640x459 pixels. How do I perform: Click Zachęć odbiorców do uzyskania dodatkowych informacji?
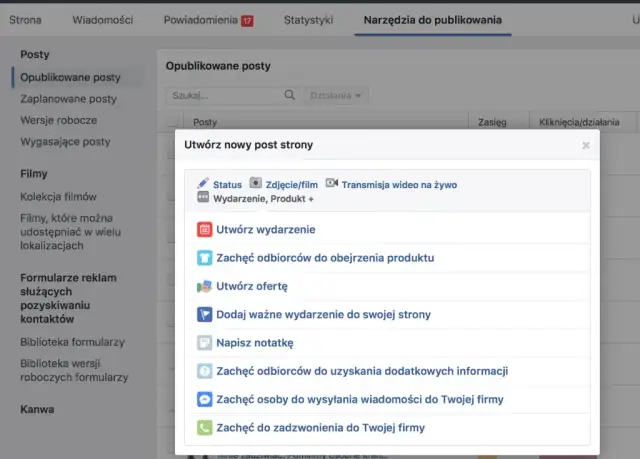click(x=362, y=371)
